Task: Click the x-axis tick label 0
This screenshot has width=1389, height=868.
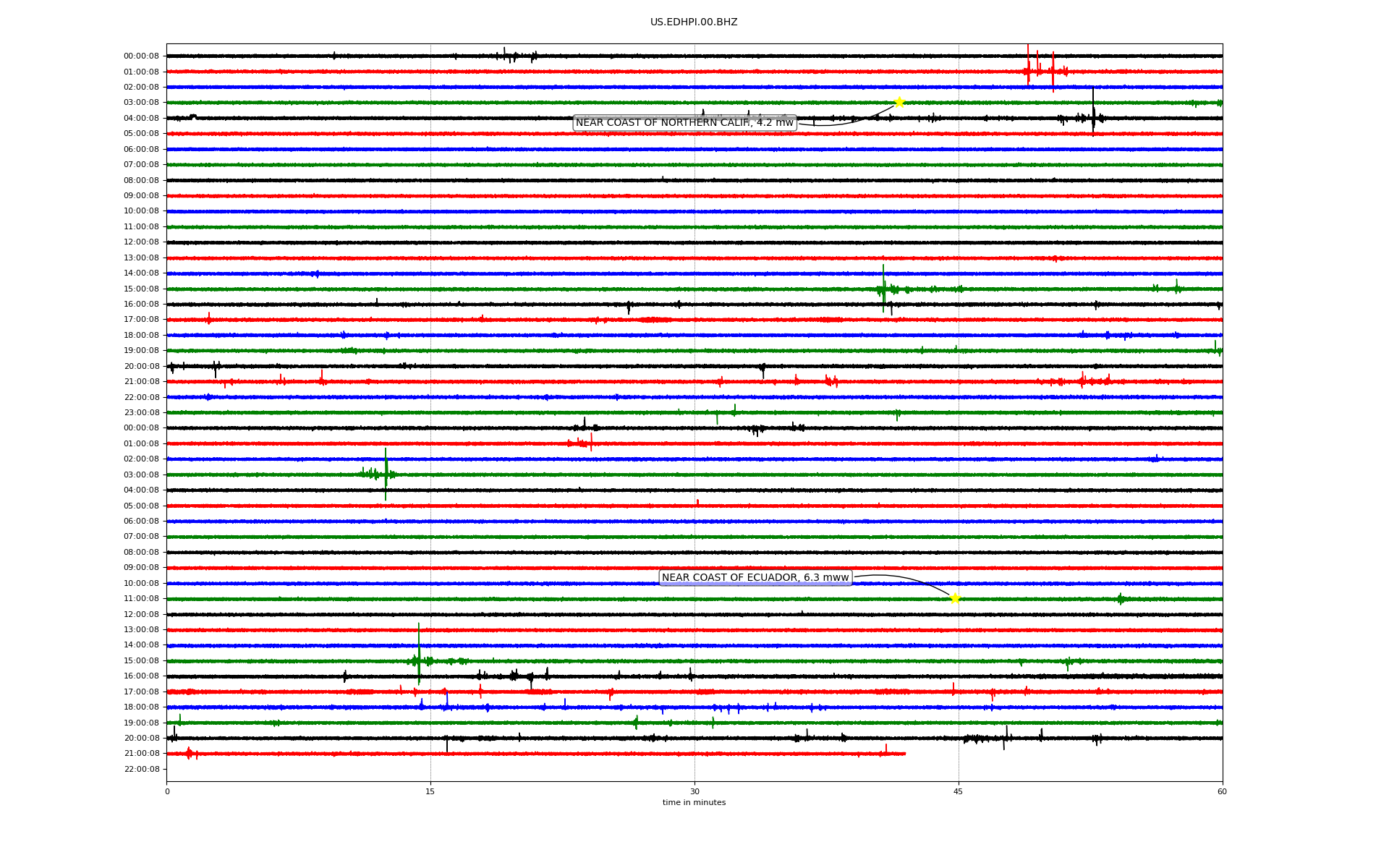Action: [x=167, y=791]
